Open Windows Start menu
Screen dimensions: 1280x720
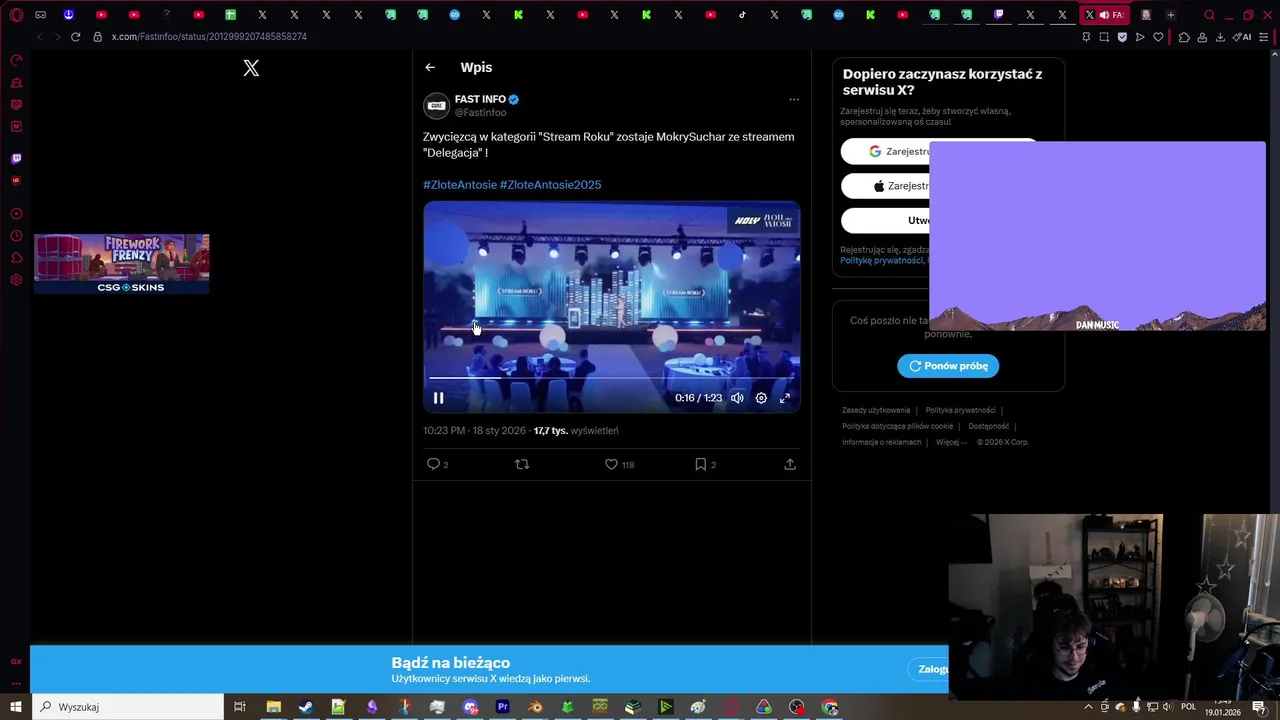point(16,707)
